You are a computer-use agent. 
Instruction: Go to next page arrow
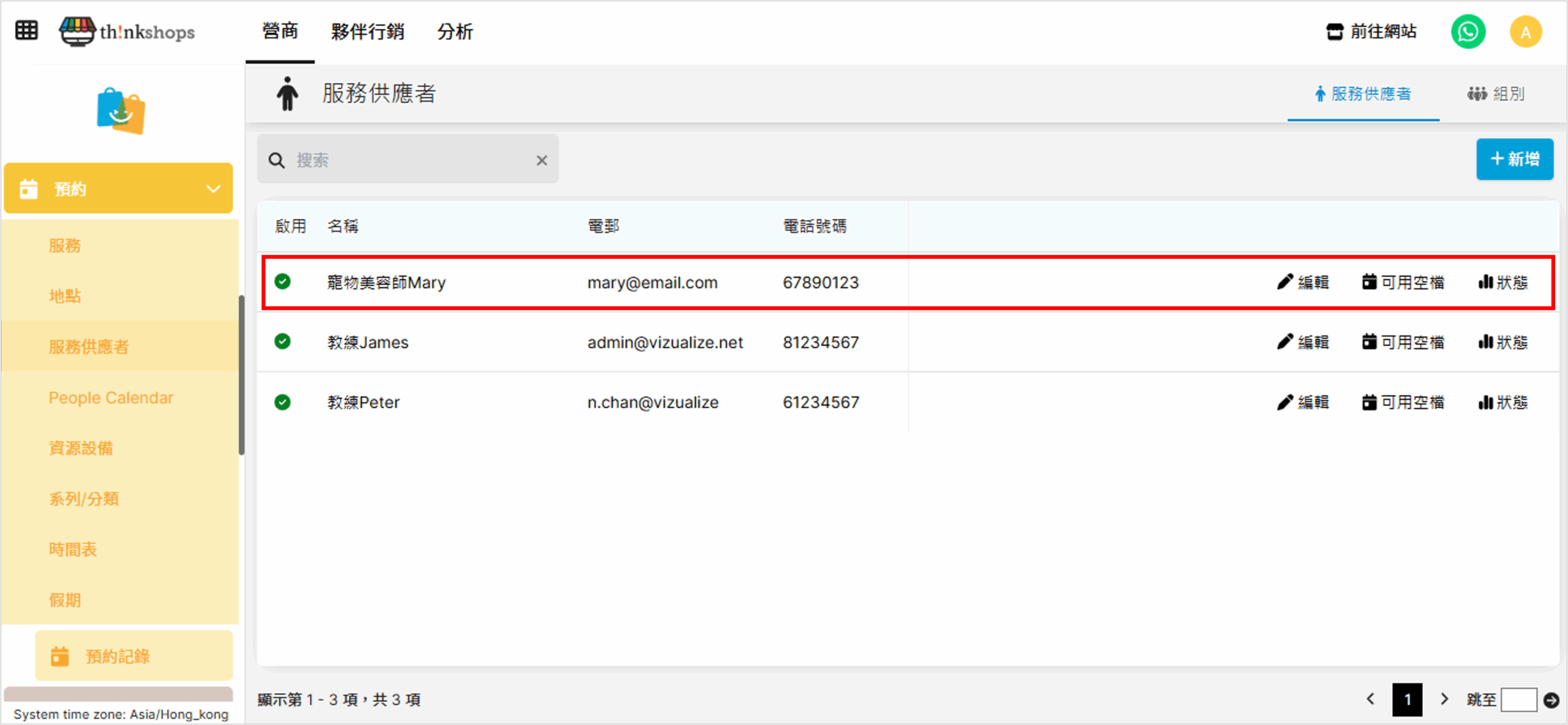[x=1444, y=699]
